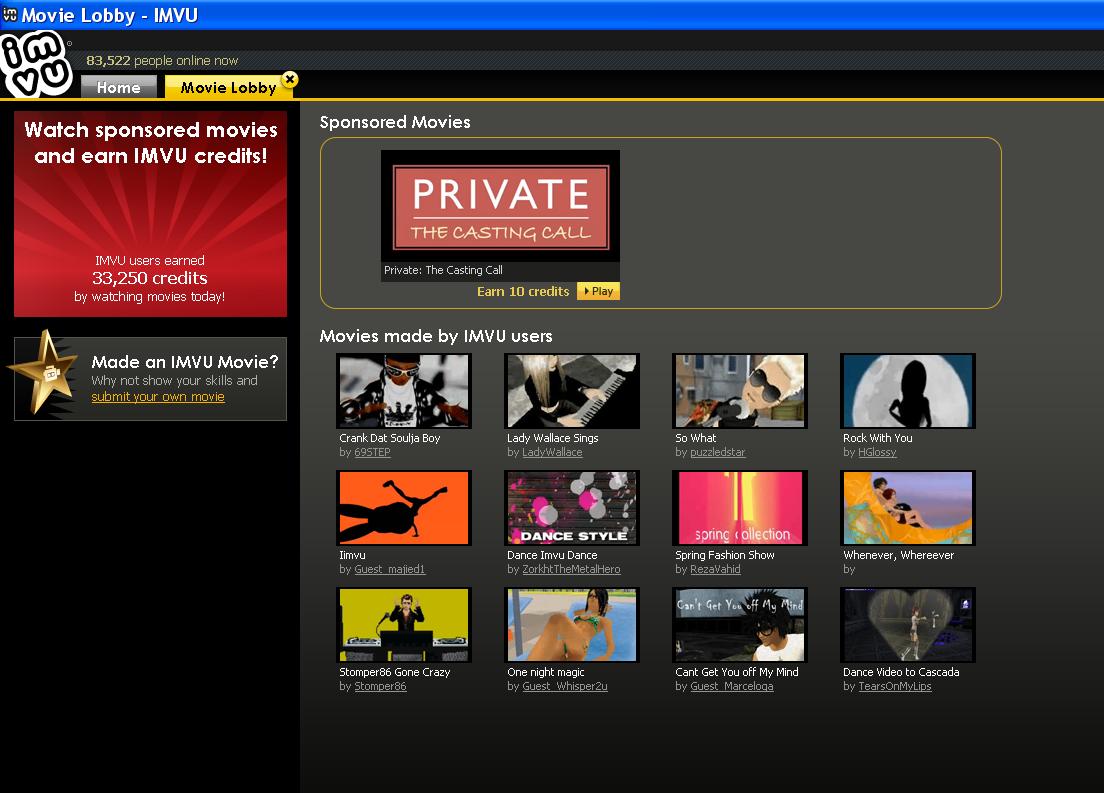Open the So What movie thumbnail
This screenshot has width=1104, height=793.
pos(739,391)
